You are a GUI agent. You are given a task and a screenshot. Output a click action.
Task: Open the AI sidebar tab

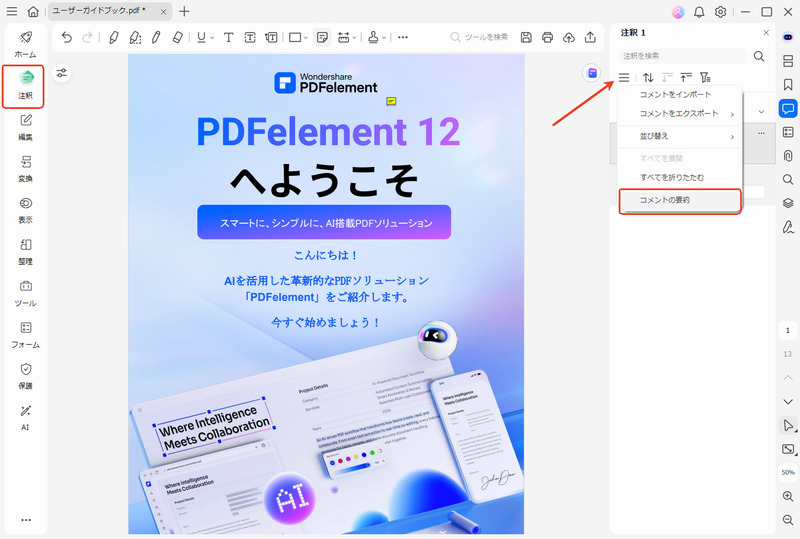point(26,418)
